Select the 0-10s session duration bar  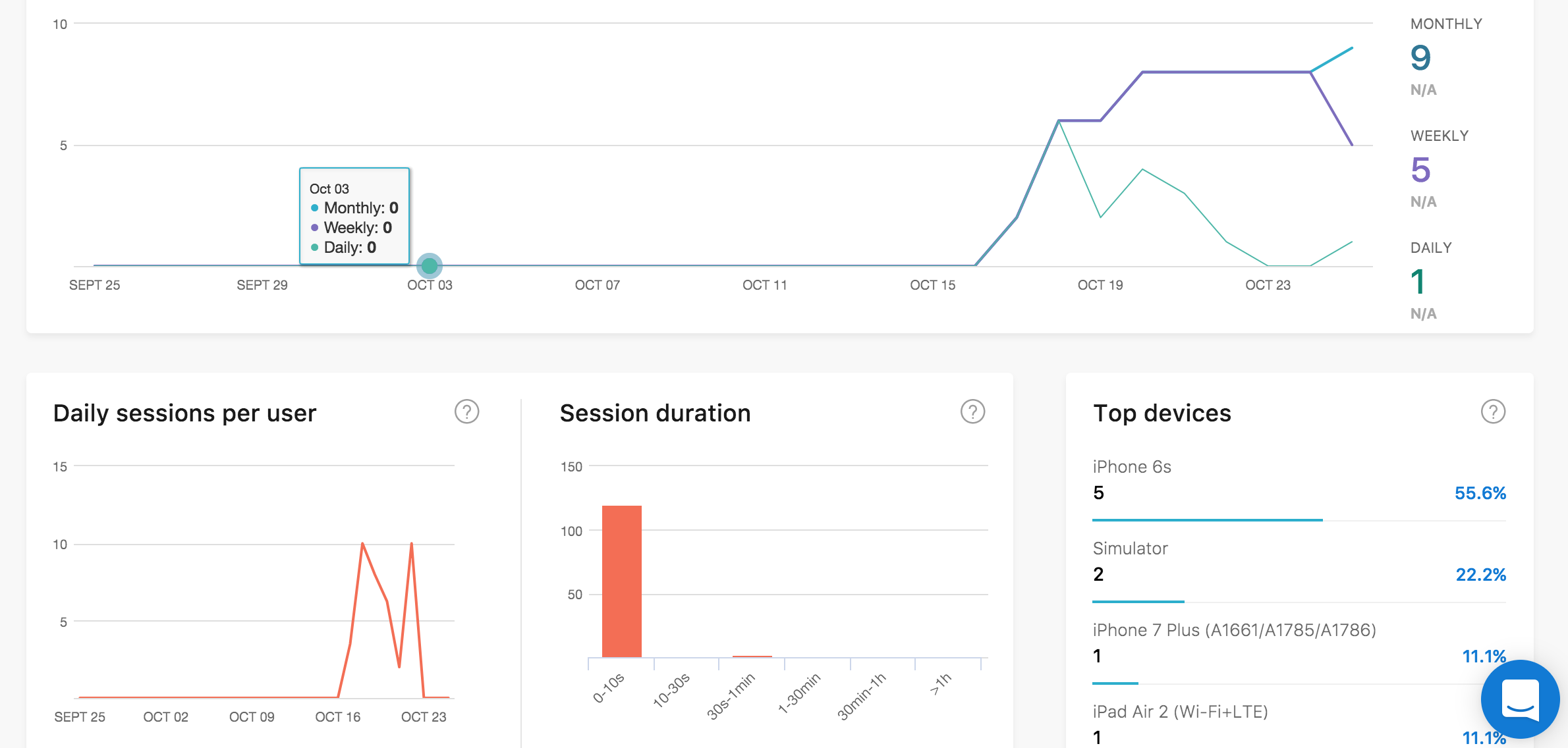[621, 581]
